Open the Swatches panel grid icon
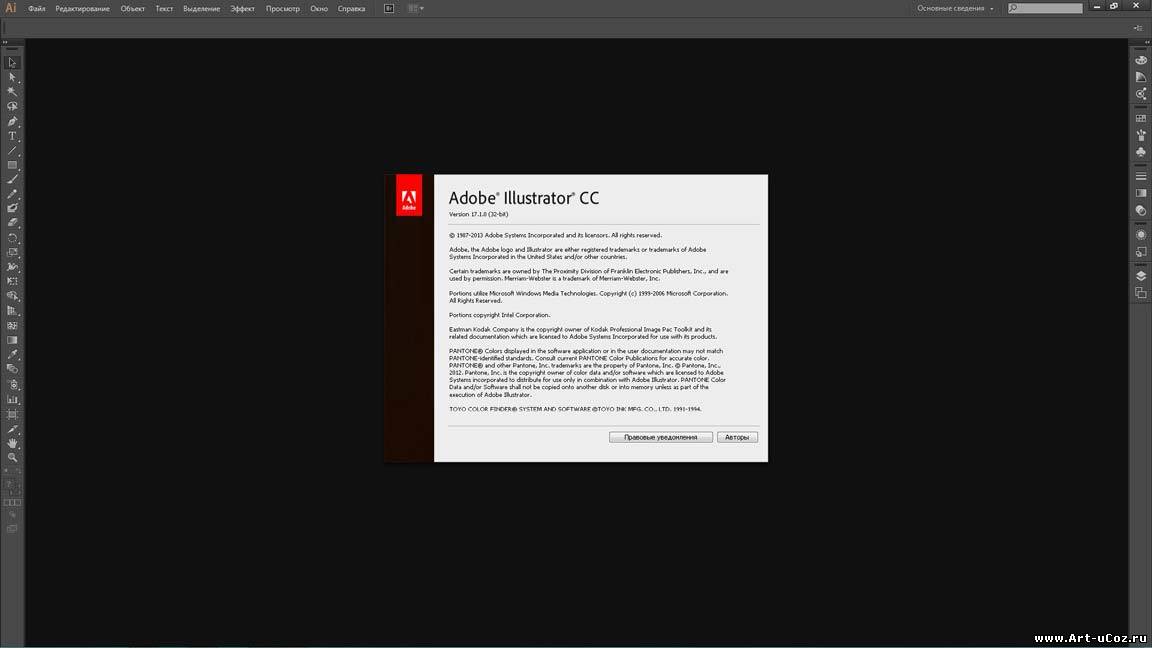The image size is (1152, 648). tap(1140, 118)
